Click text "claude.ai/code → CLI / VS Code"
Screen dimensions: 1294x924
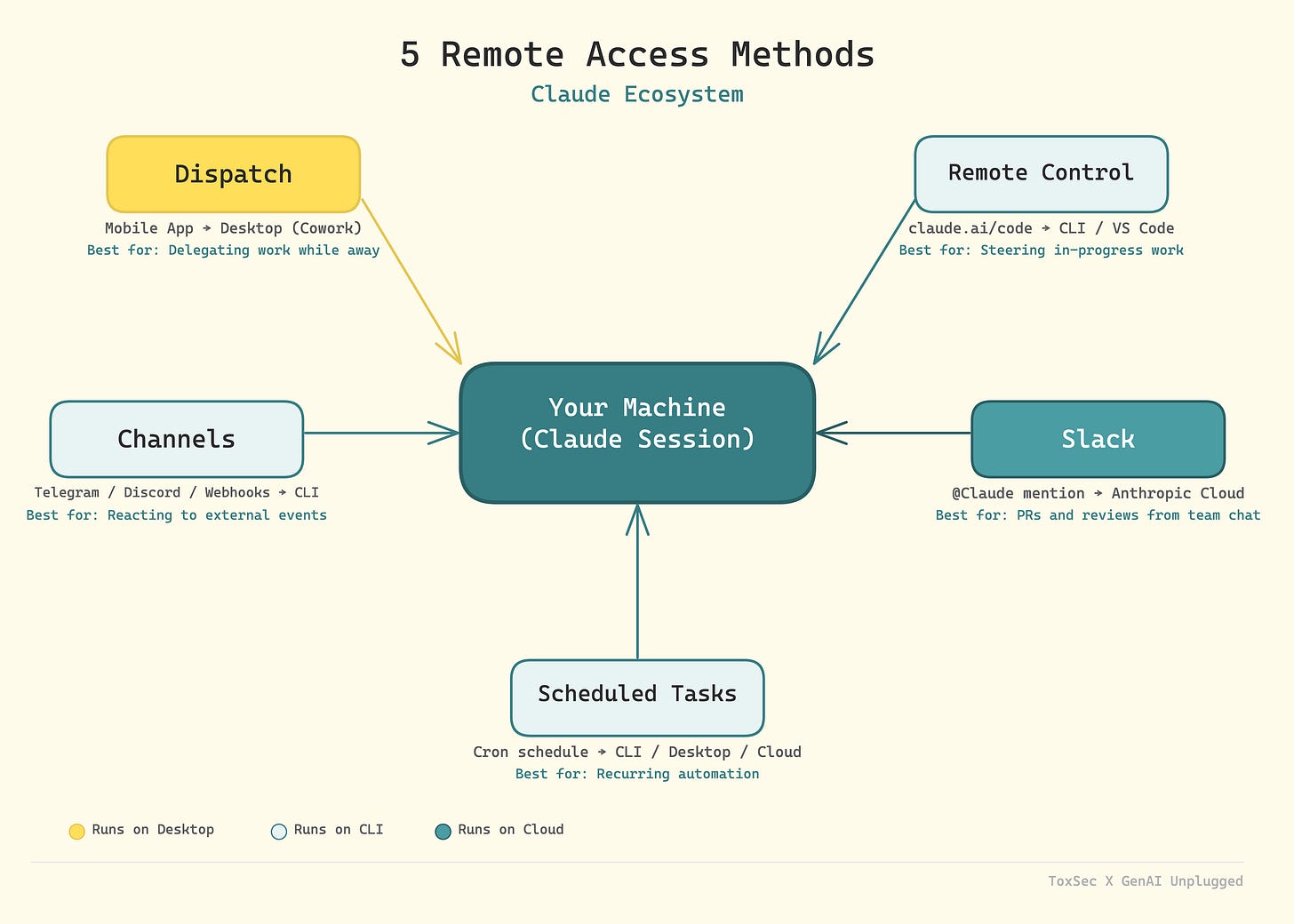click(1041, 228)
